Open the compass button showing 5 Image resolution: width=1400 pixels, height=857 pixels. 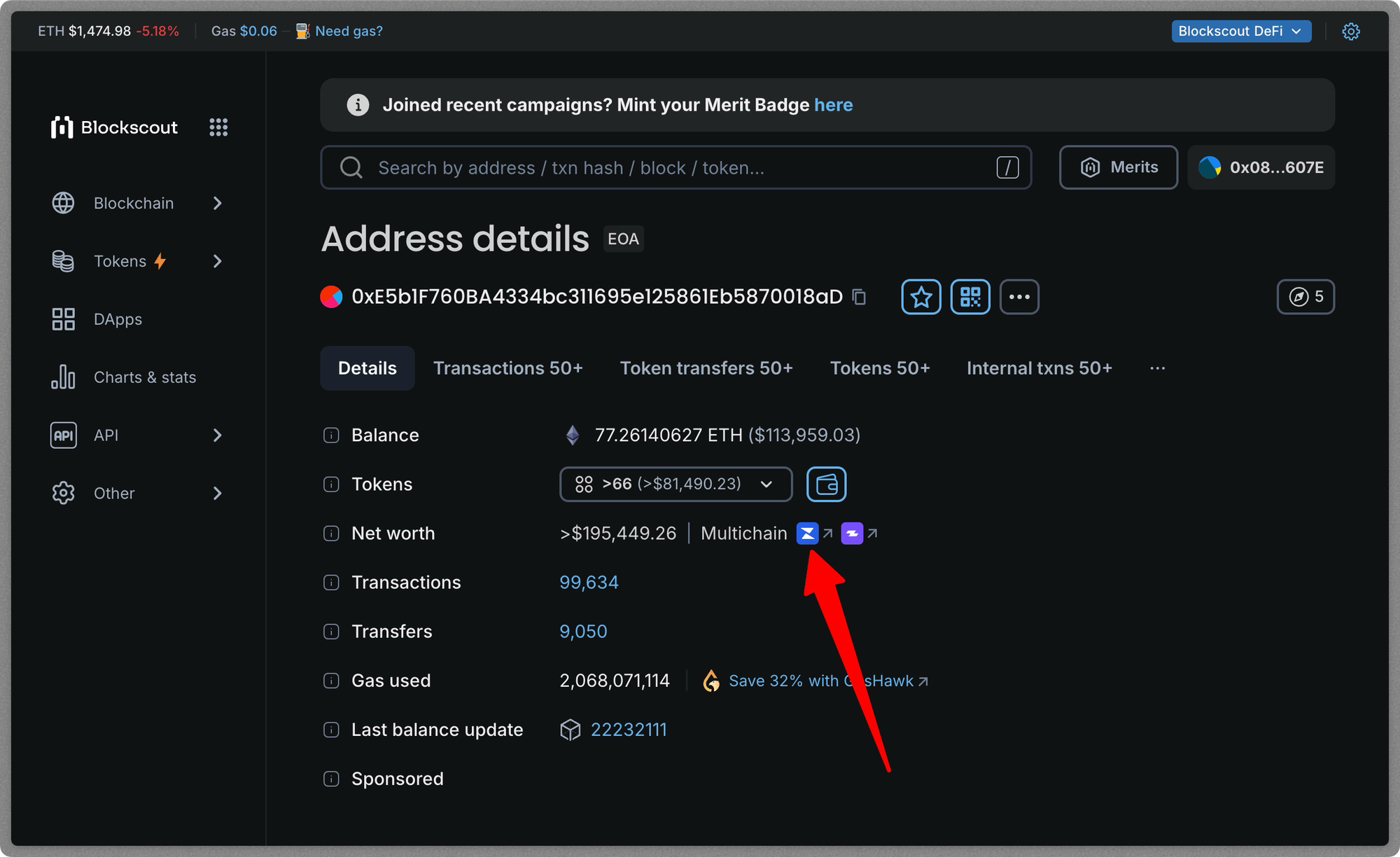1305,297
